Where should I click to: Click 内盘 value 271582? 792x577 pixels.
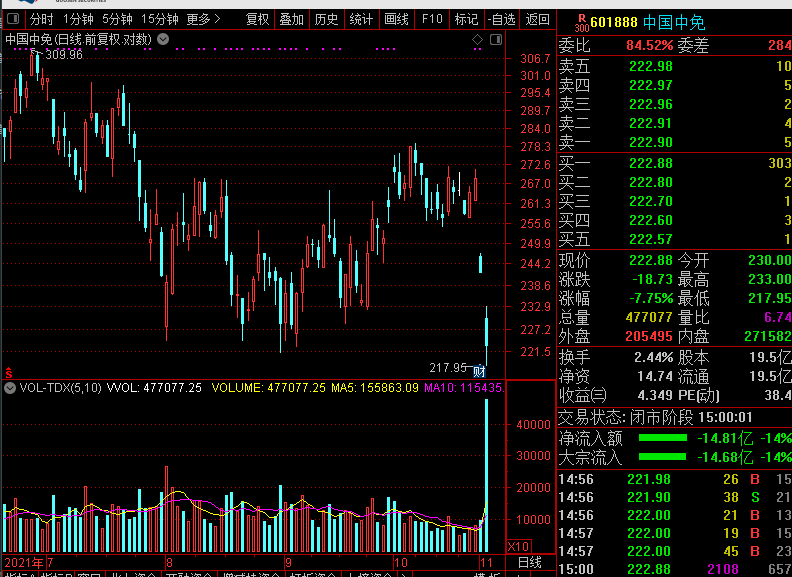pyautogui.click(x=768, y=336)
